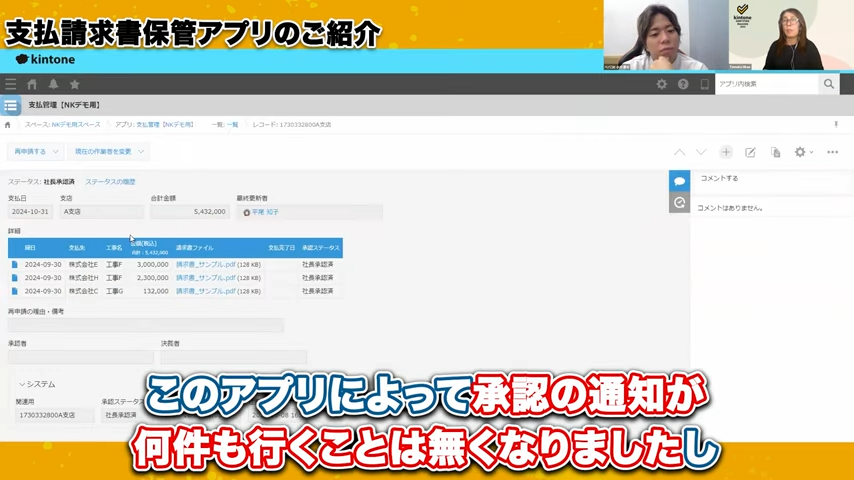Duplicate this record copy icon

pos(776,153)
